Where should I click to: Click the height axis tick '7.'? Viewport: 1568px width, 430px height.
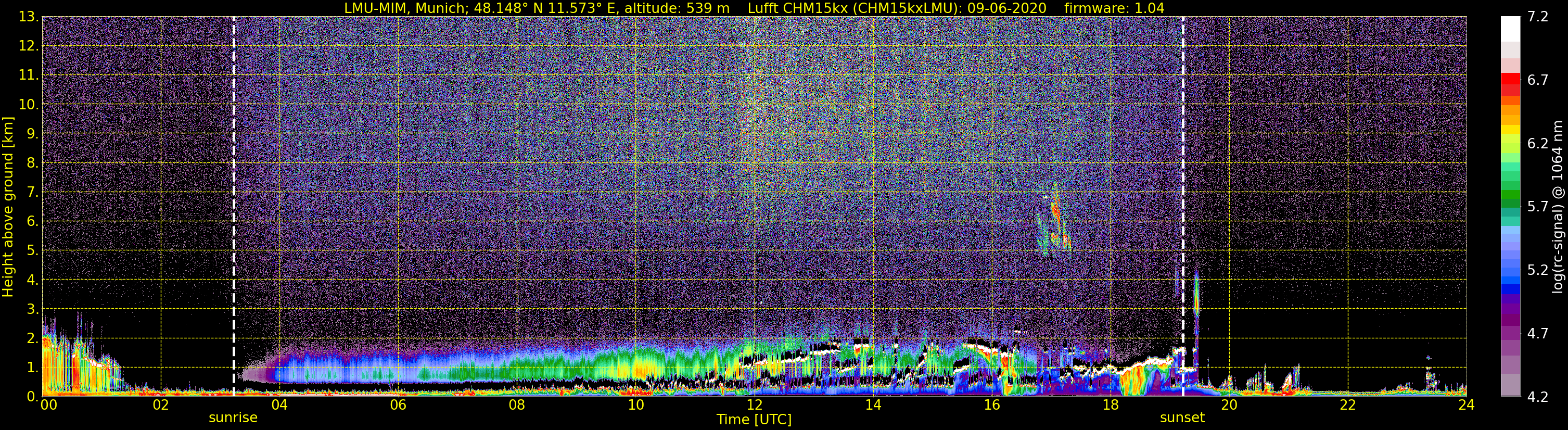pos(33,193)
